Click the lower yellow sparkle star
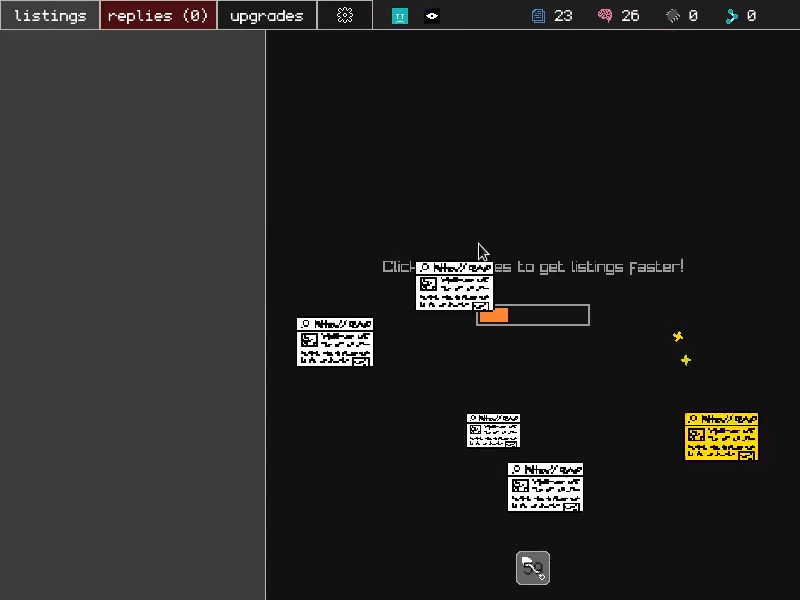800x600 pixels. tap(686, 360)
